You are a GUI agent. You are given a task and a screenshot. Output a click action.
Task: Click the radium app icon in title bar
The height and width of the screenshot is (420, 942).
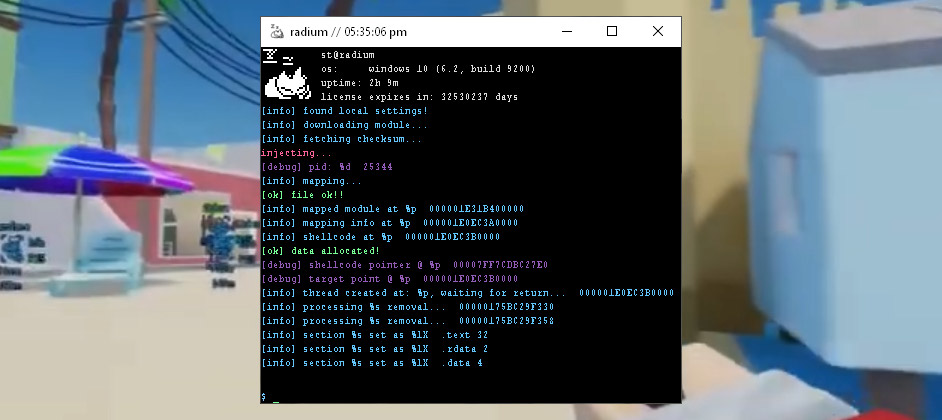tap(276, 31)
